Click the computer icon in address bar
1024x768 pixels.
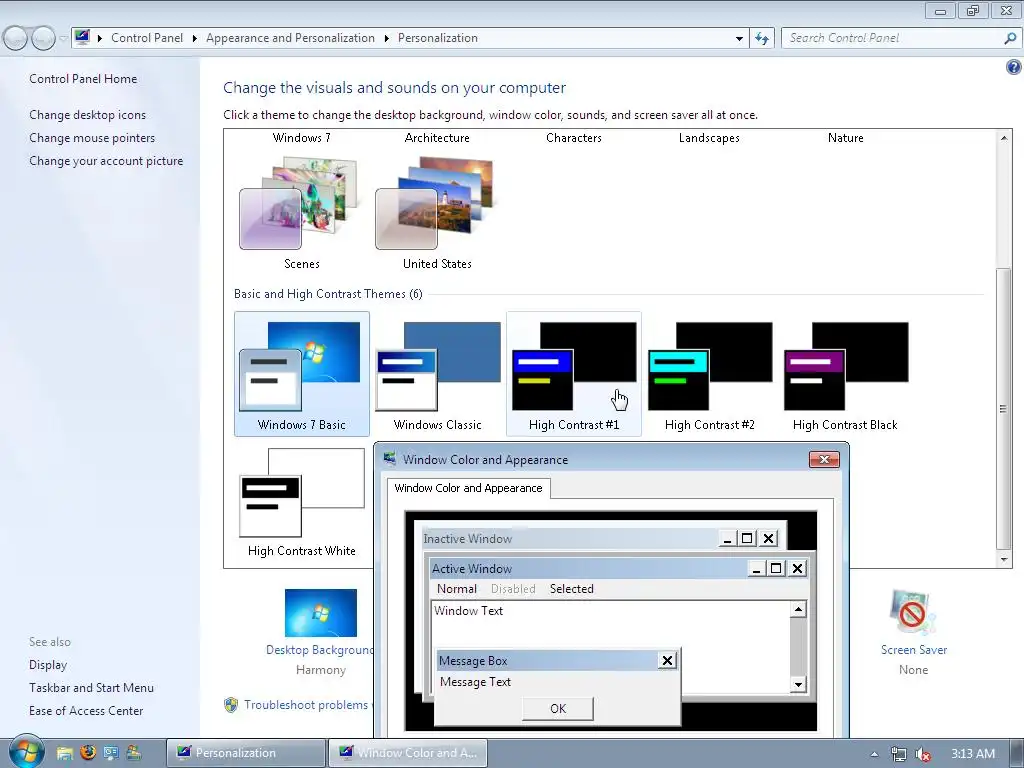(x=82, y=37)
